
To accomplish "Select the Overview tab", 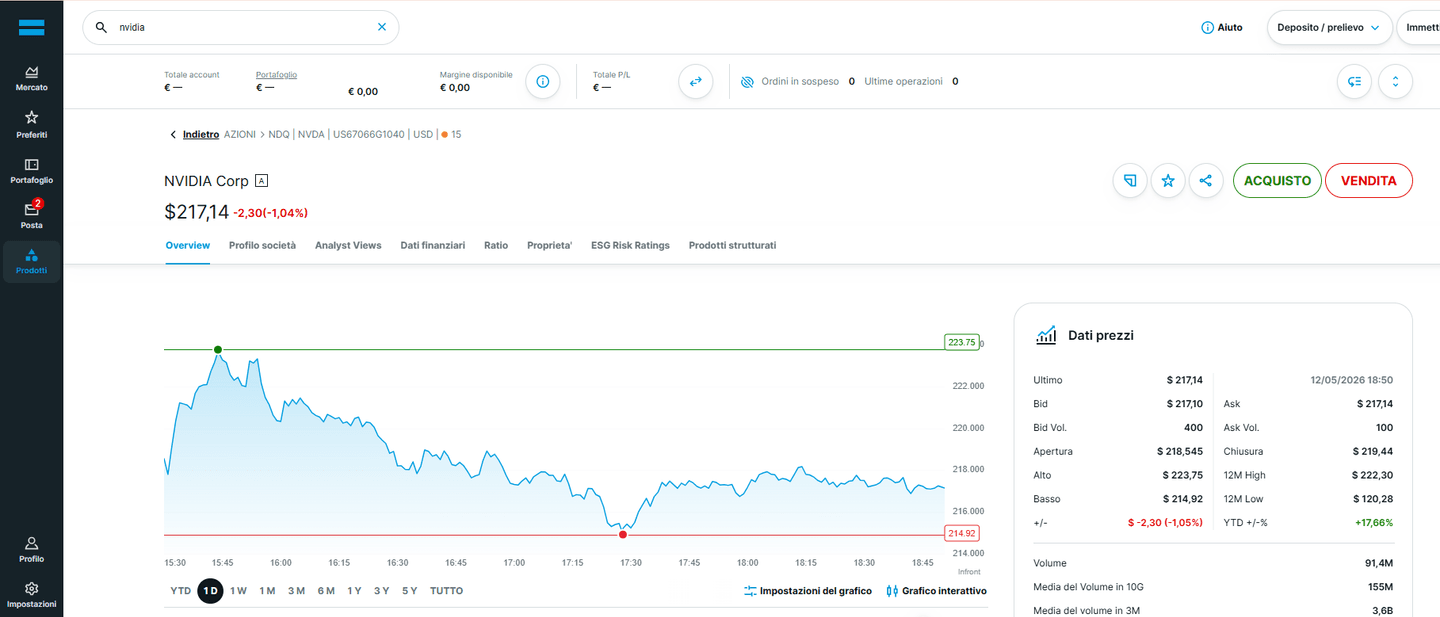I will tap(188, 245).
